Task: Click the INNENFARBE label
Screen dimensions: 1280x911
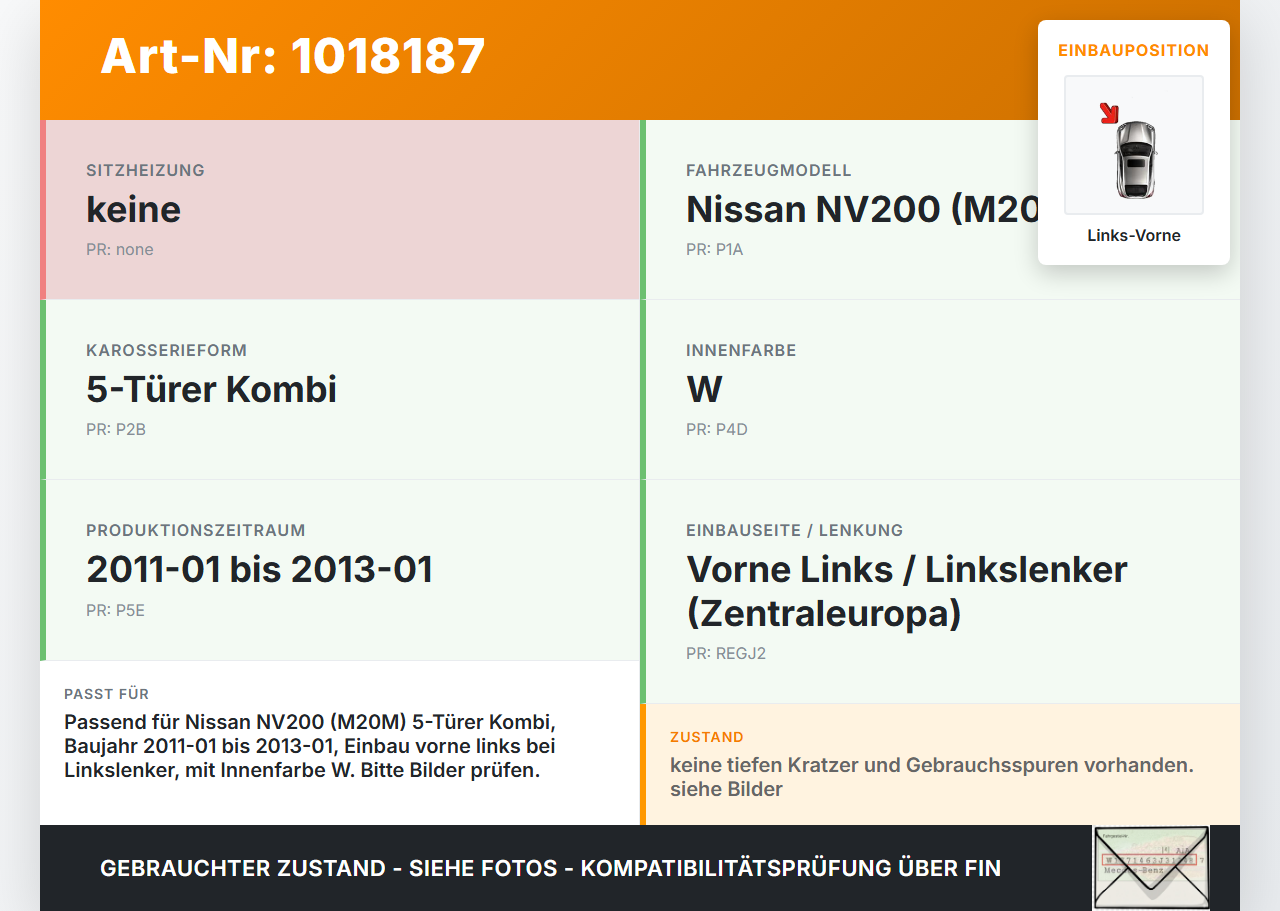Action: [741, 350]
